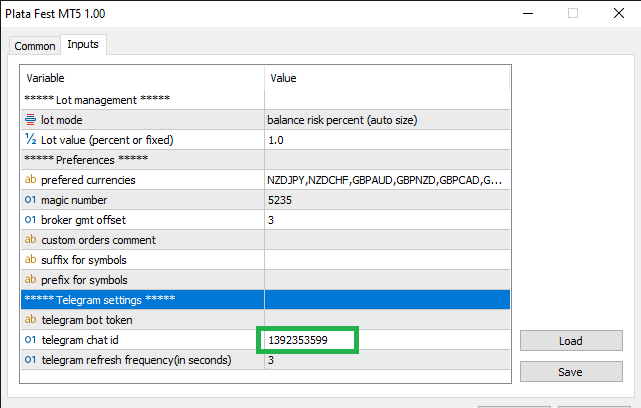Click the ½ icon beside Lot value
The width and height of the screenshot is (641, 408).
(30, 139)
